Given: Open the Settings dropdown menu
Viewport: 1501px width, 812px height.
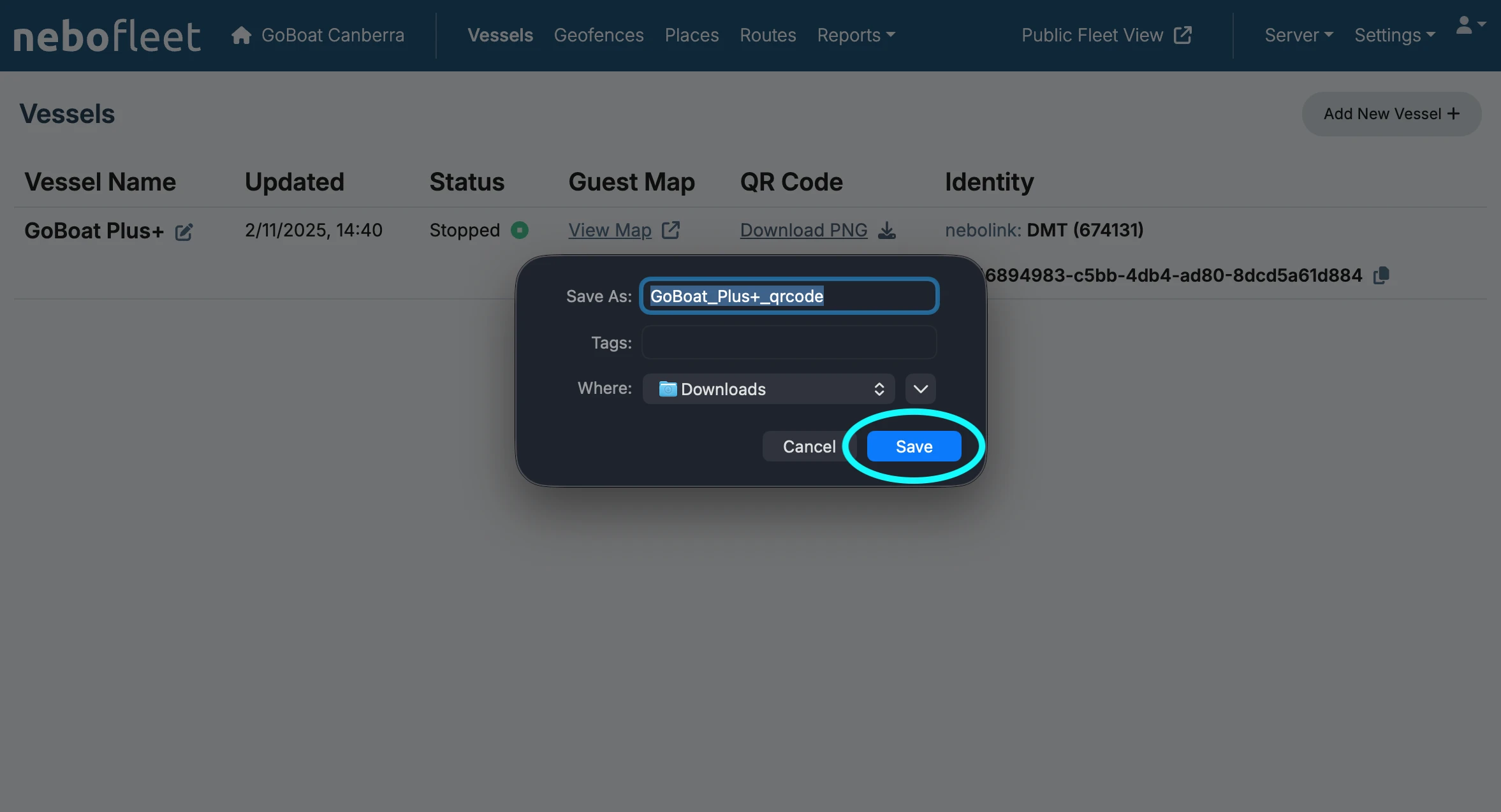Looking at the screenshot, I should [1395, 35].
